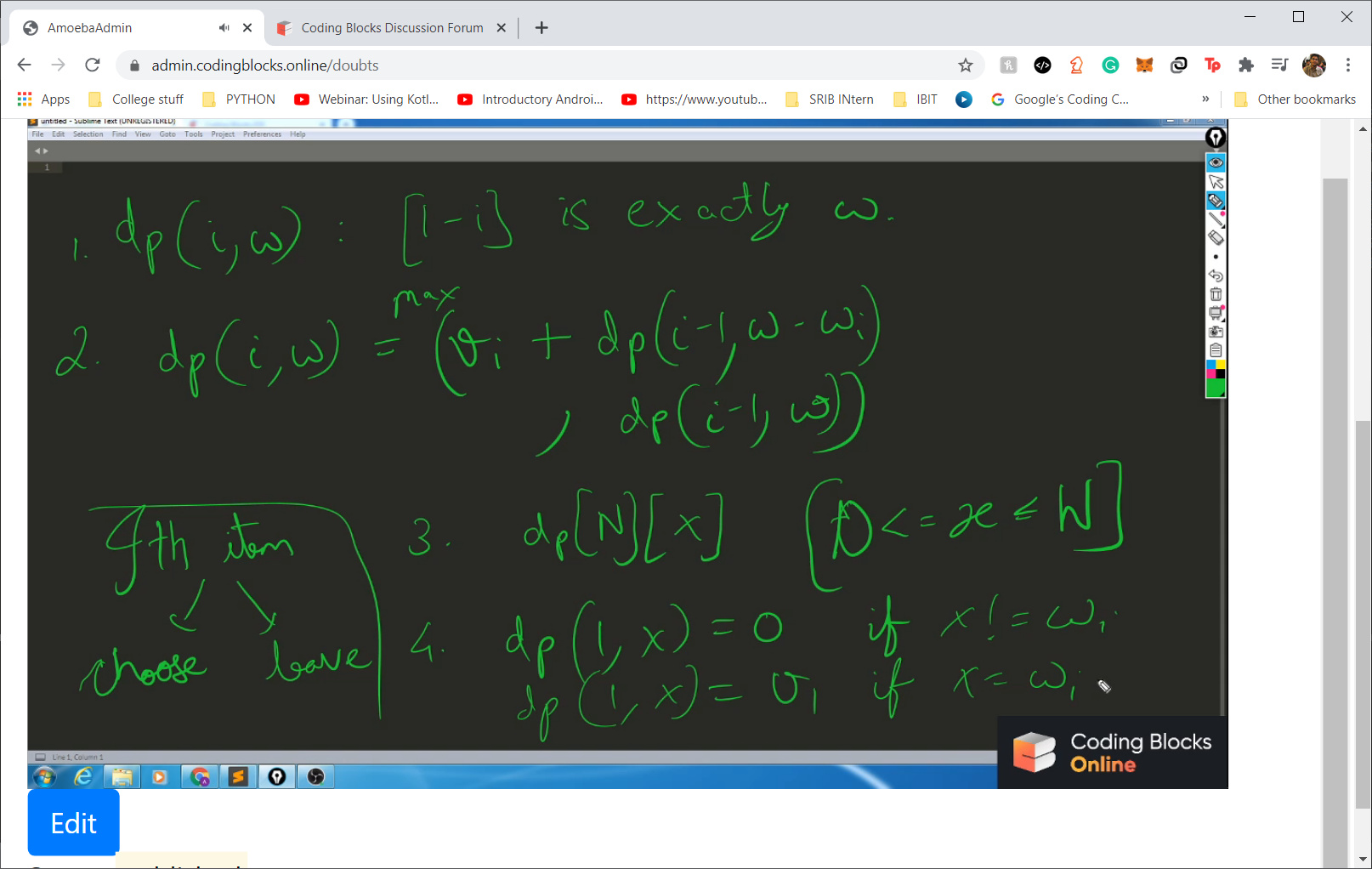This screenshot has width=1372, height=869.
Task: Bookmark this page with the star icon
Action: click(966, 65)
